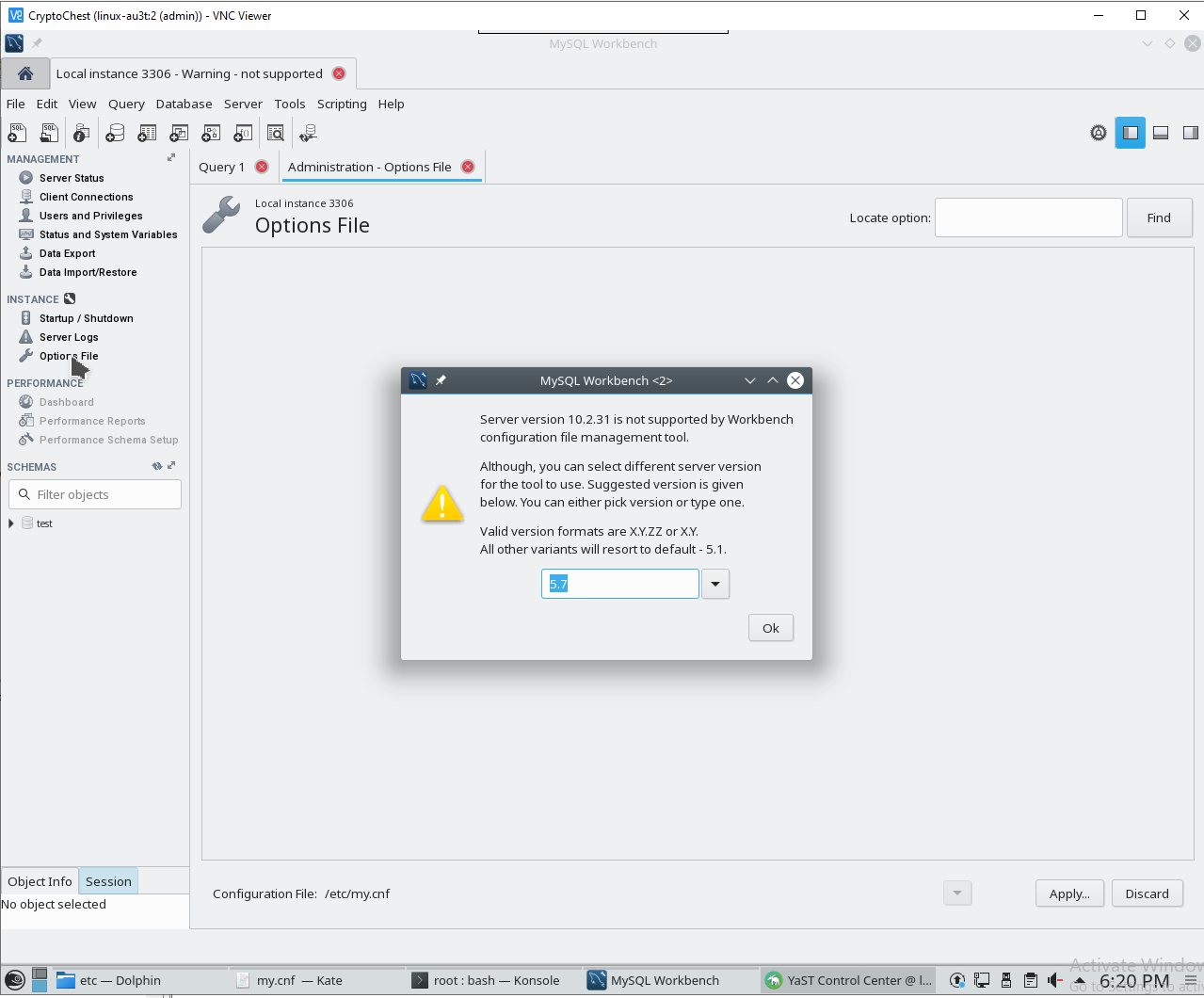
Task: Open the File menu
Action: click(x=16, y=104)
